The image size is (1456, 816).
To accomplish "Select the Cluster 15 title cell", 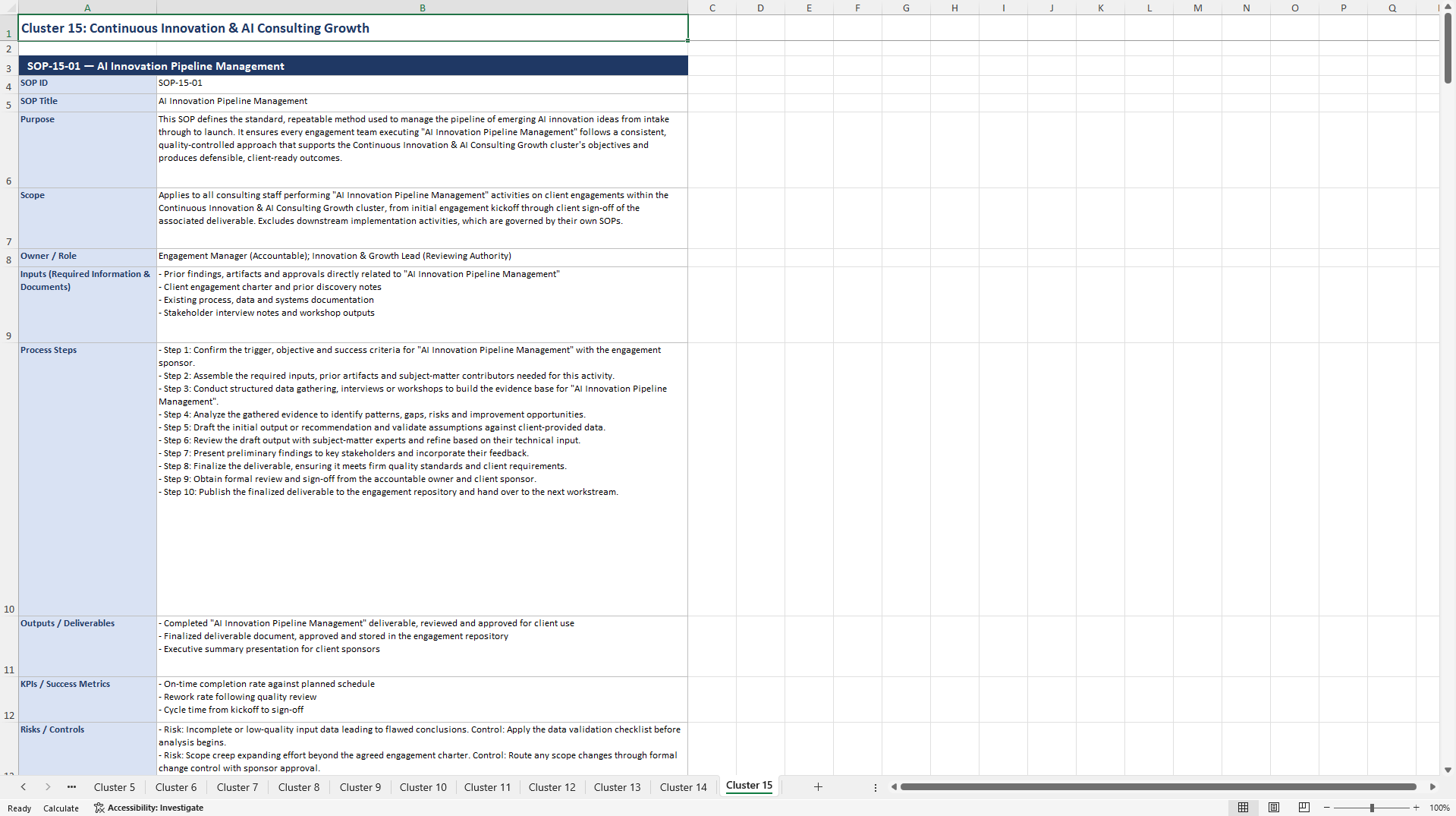I will 353,28.
